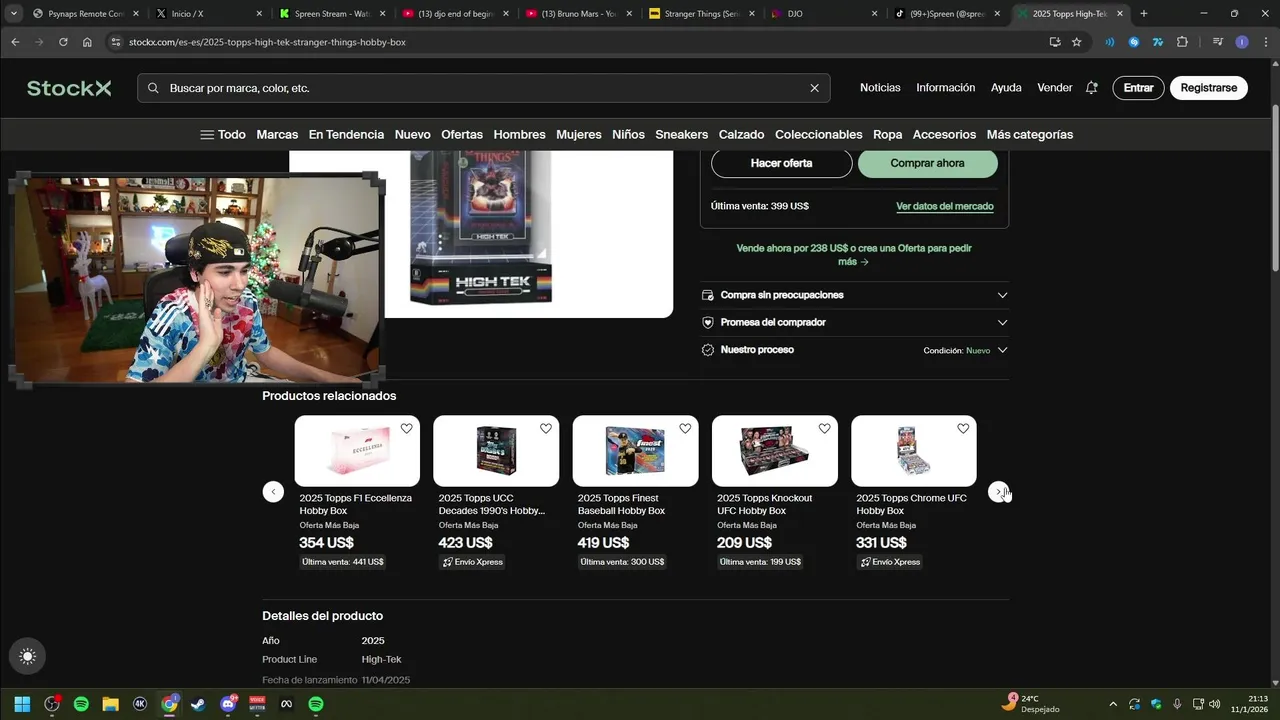Favorite the 2025 Topps F1 Eccellenza box
The height and width of the screenshot is (720, 1280).
click(406, 428)
